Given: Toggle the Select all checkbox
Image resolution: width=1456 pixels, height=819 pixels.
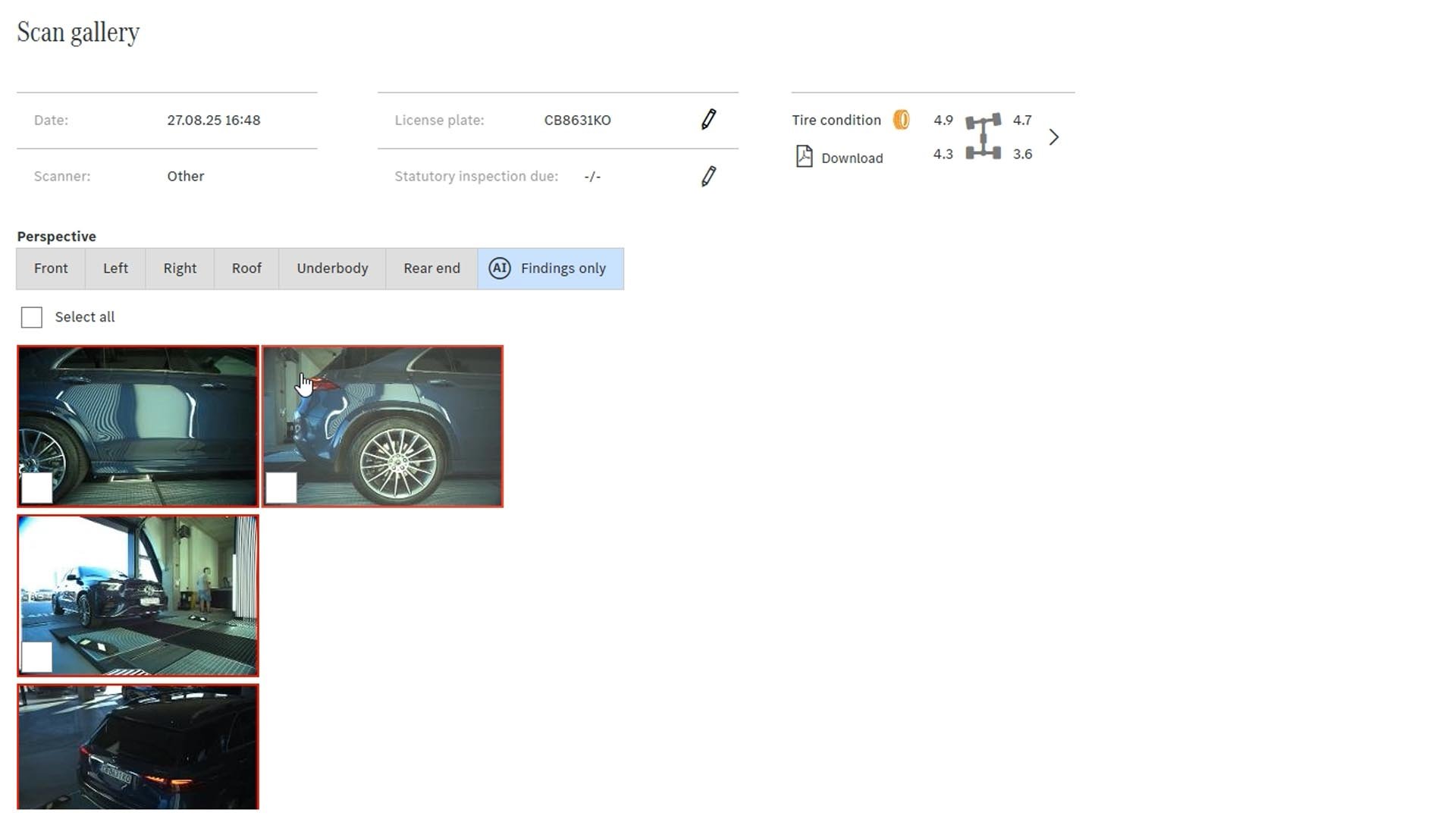Looking at the screenshot, I should coord(32,317).
